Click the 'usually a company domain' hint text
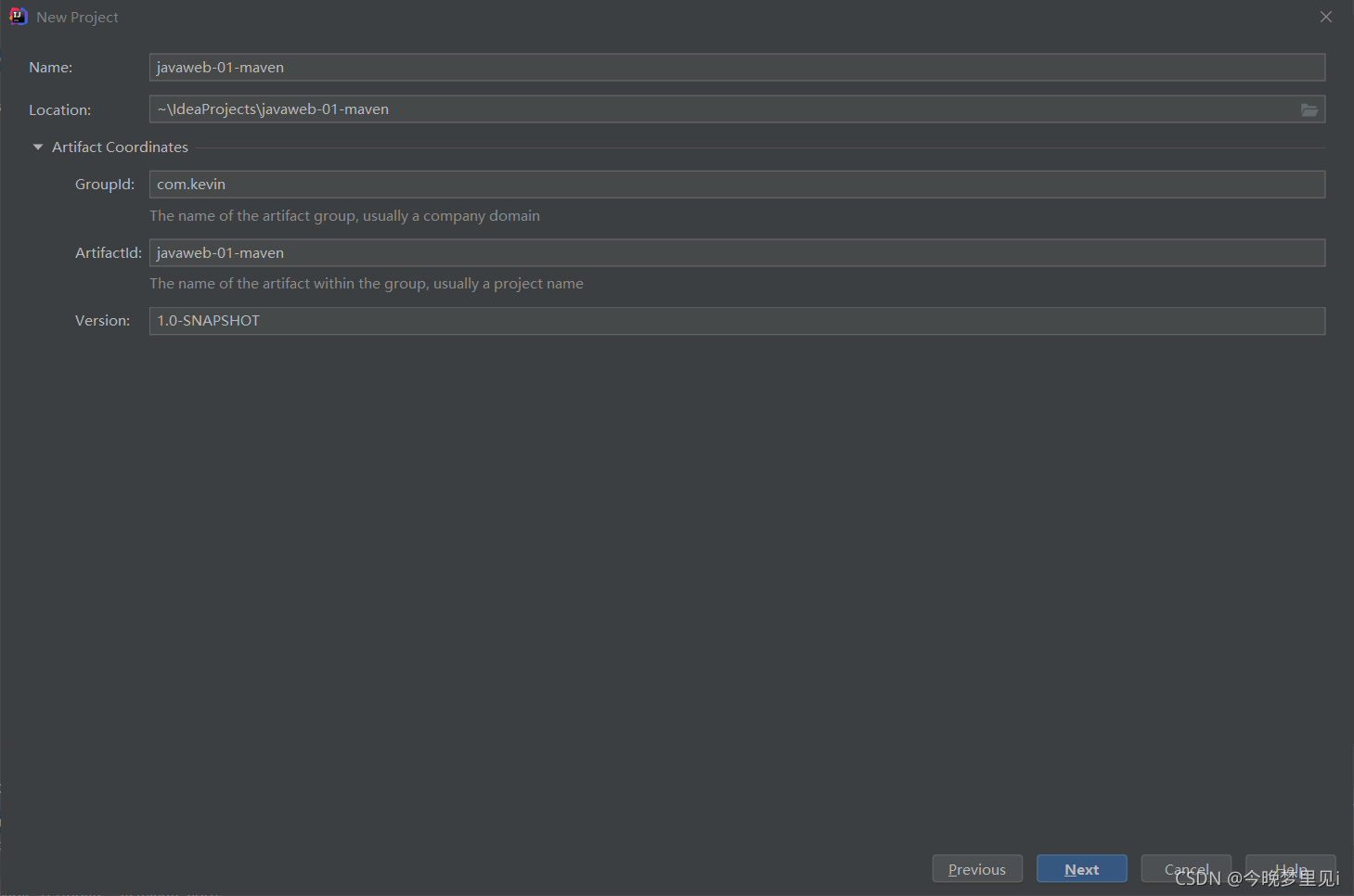This screenshot has height=896, width=1354. point(451,216)
